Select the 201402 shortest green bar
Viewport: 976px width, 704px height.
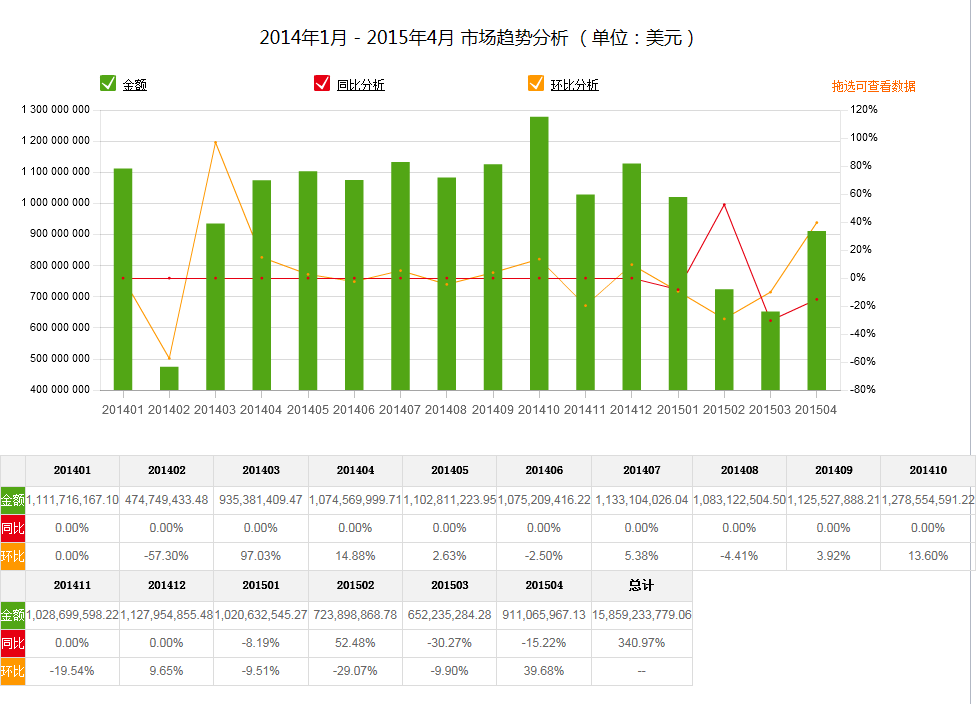pyautogui.click(x=169, y=378)
